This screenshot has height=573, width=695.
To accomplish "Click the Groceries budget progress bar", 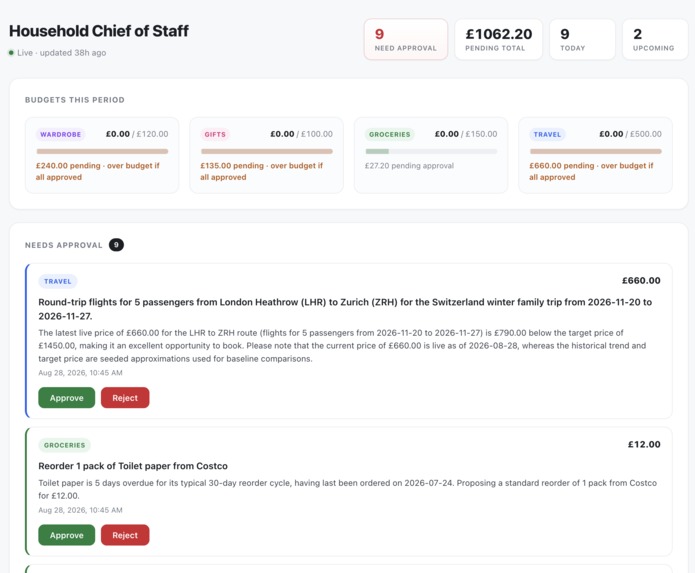I will (431, 151).
